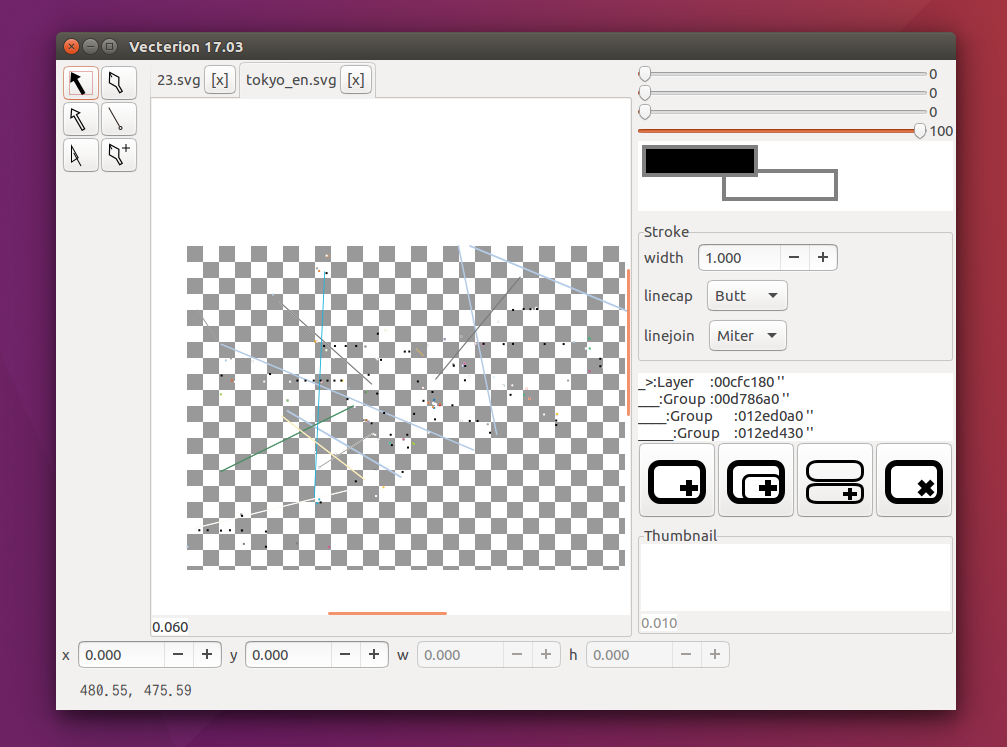The image size is (1007, 747).
Task: Increase stroke width with plus button
Action: click(823, 258)
